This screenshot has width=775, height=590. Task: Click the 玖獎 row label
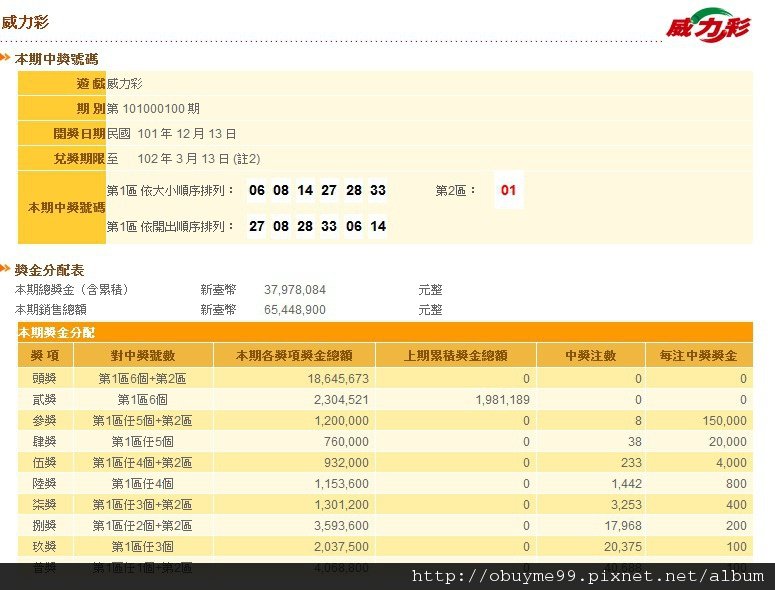point(44,547)
